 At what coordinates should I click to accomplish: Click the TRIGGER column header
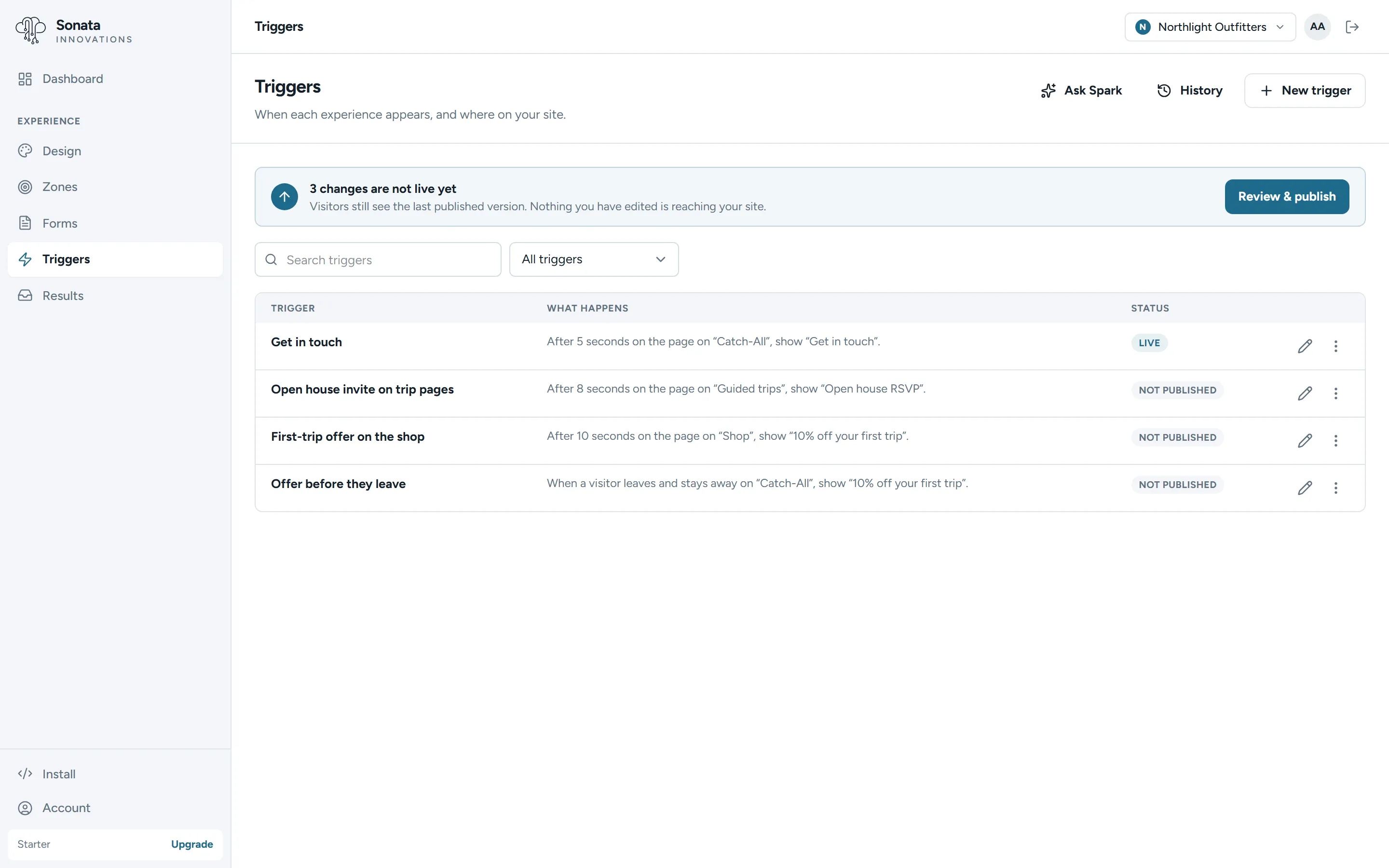[x=293, y=308]
